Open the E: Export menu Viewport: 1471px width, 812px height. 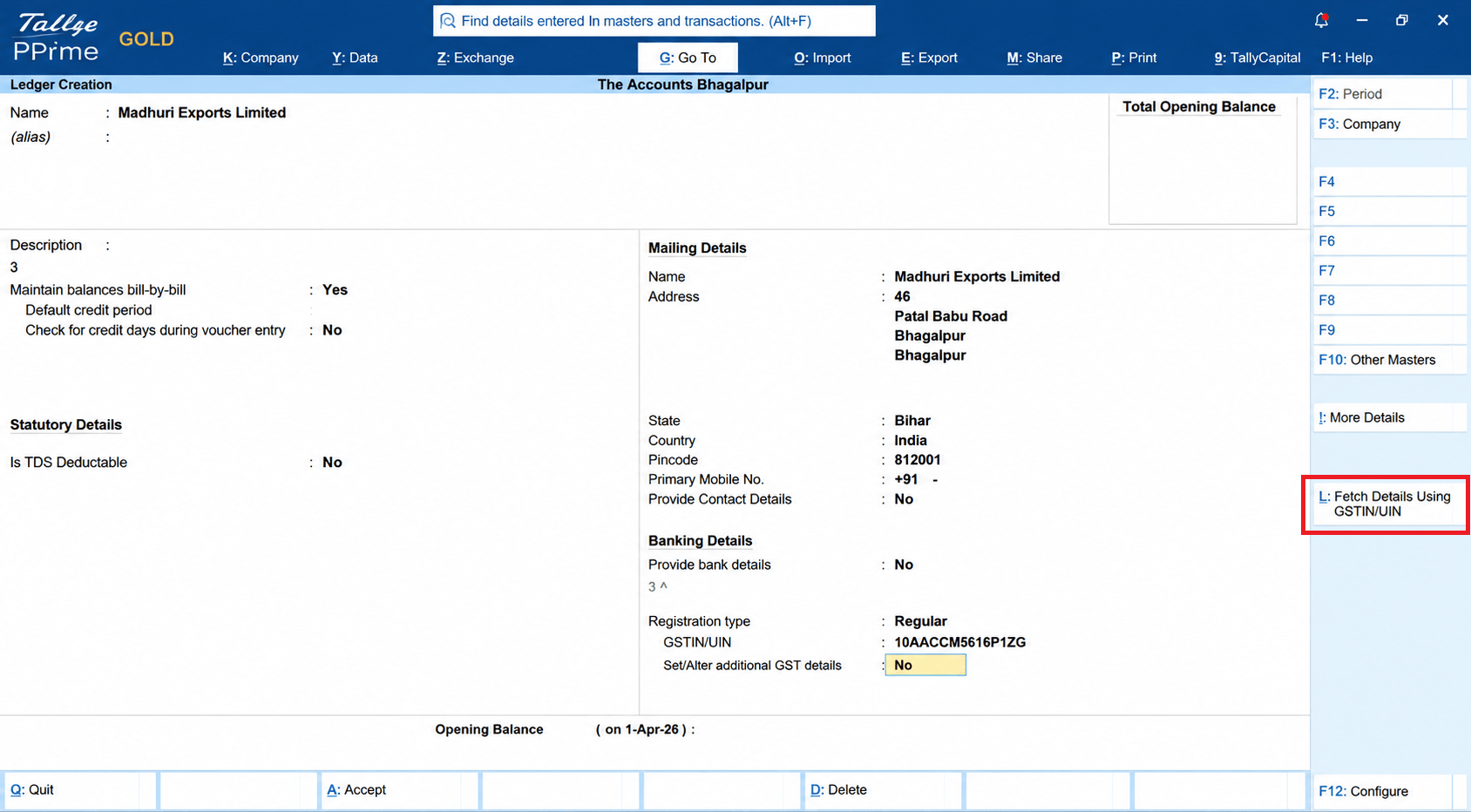(929, 58)
